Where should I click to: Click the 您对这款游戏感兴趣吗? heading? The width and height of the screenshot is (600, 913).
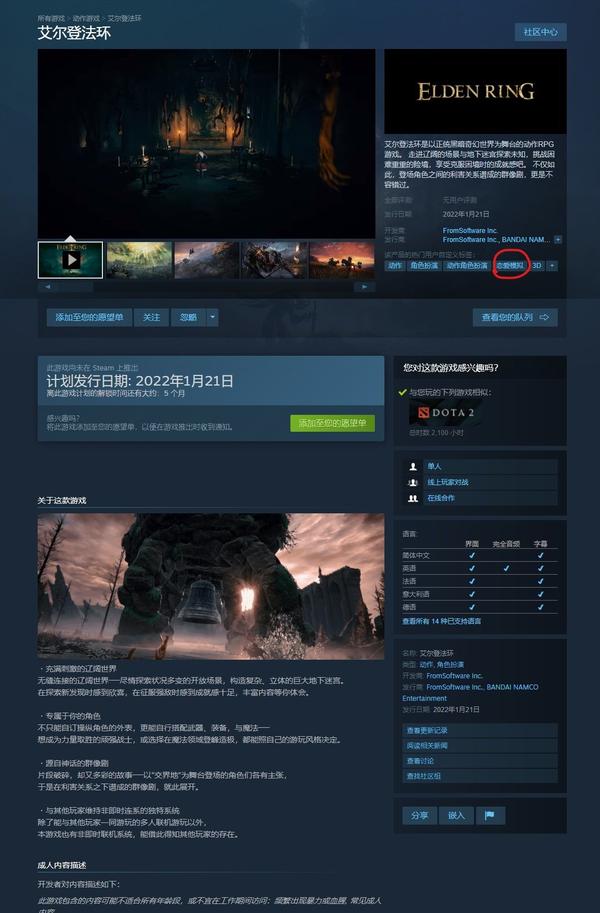(450, 368)
